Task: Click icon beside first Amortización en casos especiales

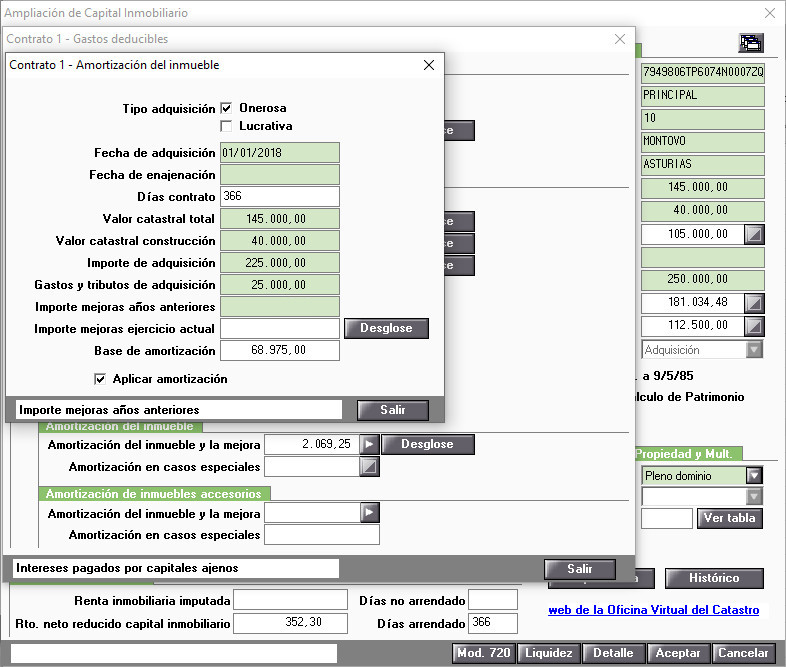Action: click(369, 467)
